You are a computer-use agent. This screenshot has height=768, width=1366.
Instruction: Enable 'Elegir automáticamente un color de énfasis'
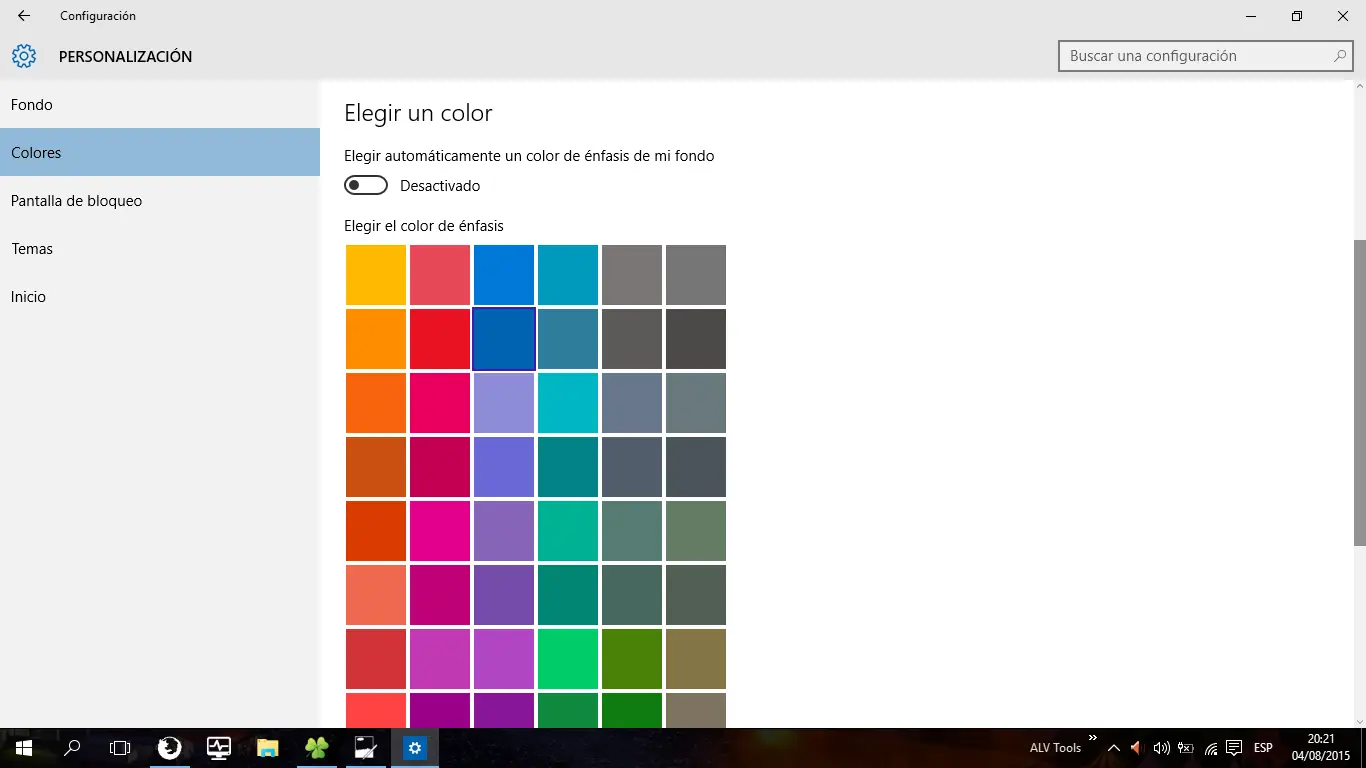pos(365,185)
